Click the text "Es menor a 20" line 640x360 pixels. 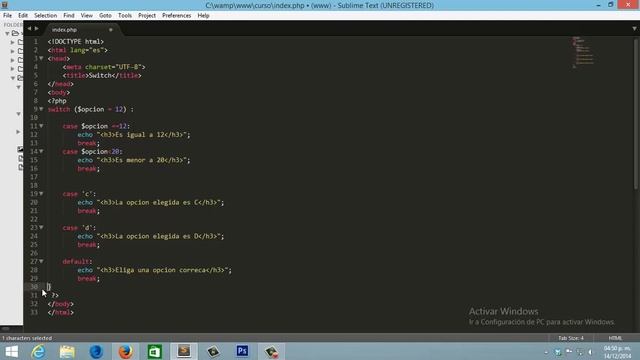click(x=134, y=160)
